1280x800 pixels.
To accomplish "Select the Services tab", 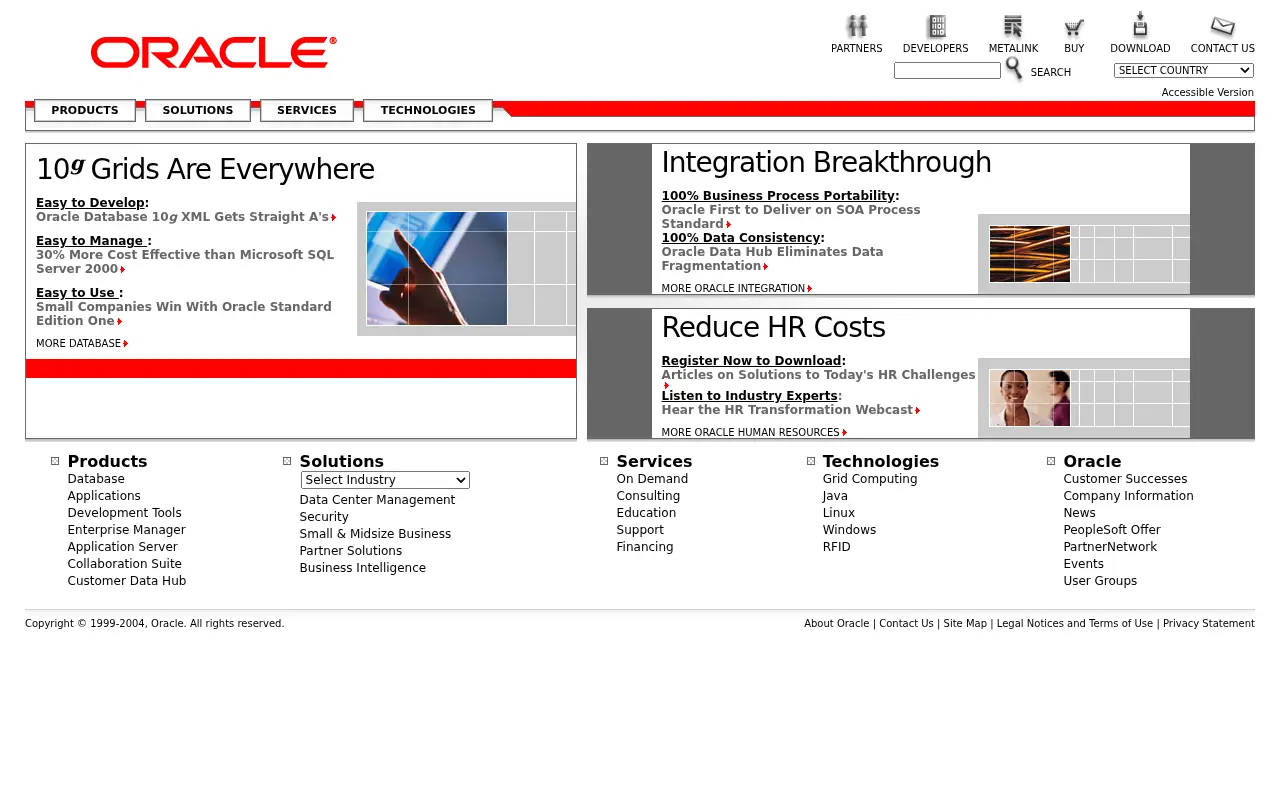I will (307, 110).
